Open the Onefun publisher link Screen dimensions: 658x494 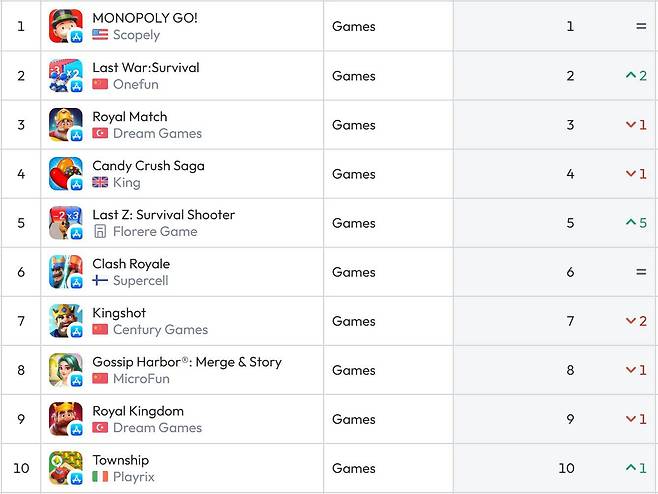pyautogui.click(x=135, y=84)
